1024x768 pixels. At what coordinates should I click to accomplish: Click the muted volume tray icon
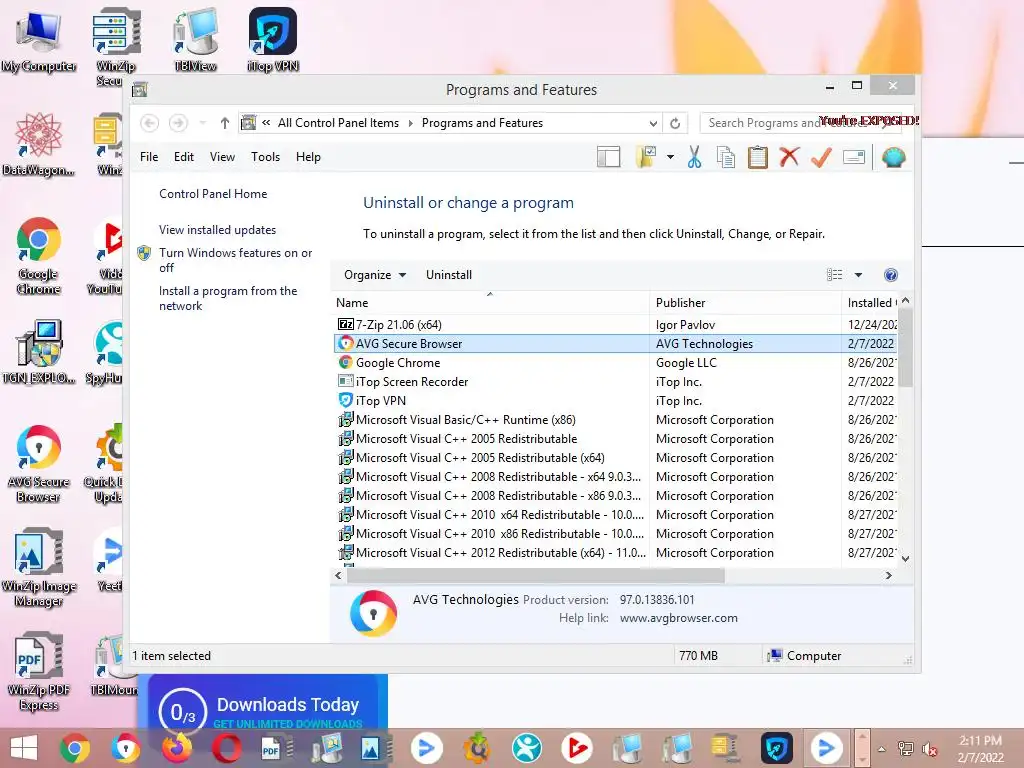point(929,750)
